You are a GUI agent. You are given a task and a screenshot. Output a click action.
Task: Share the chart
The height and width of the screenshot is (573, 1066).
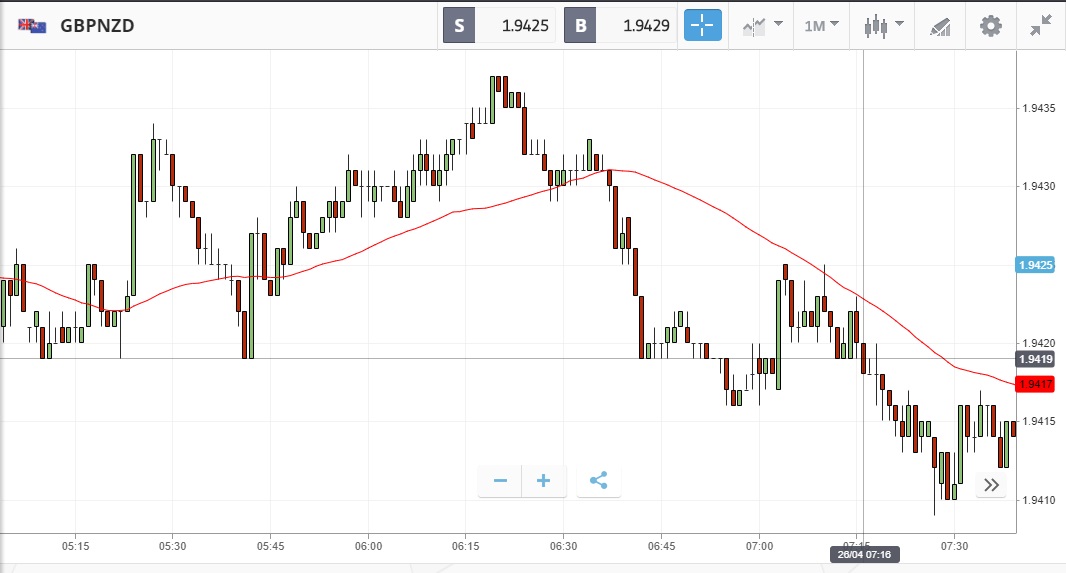[598, 481]
